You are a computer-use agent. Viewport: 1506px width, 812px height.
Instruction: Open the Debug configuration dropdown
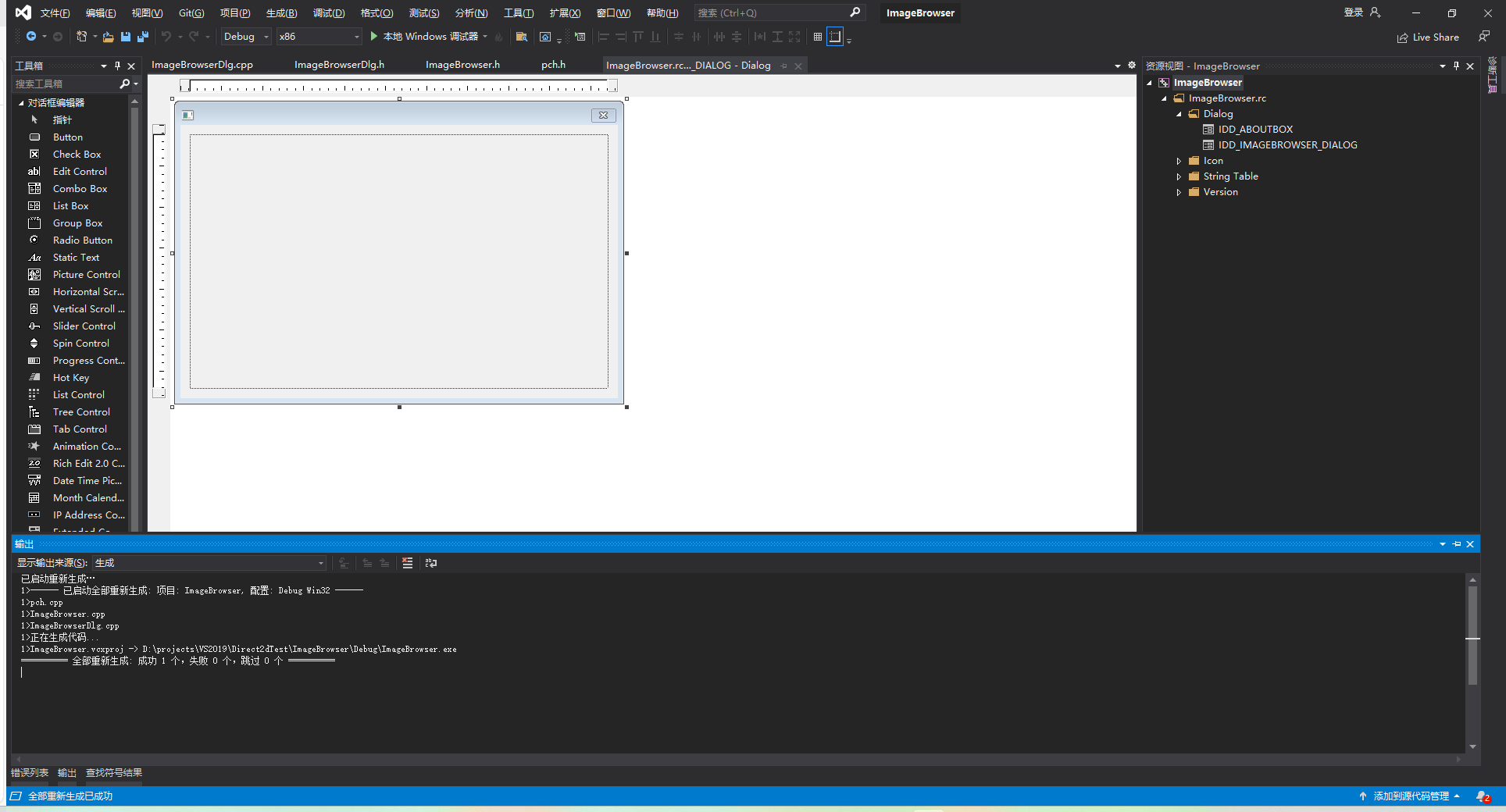coord(246,37)
